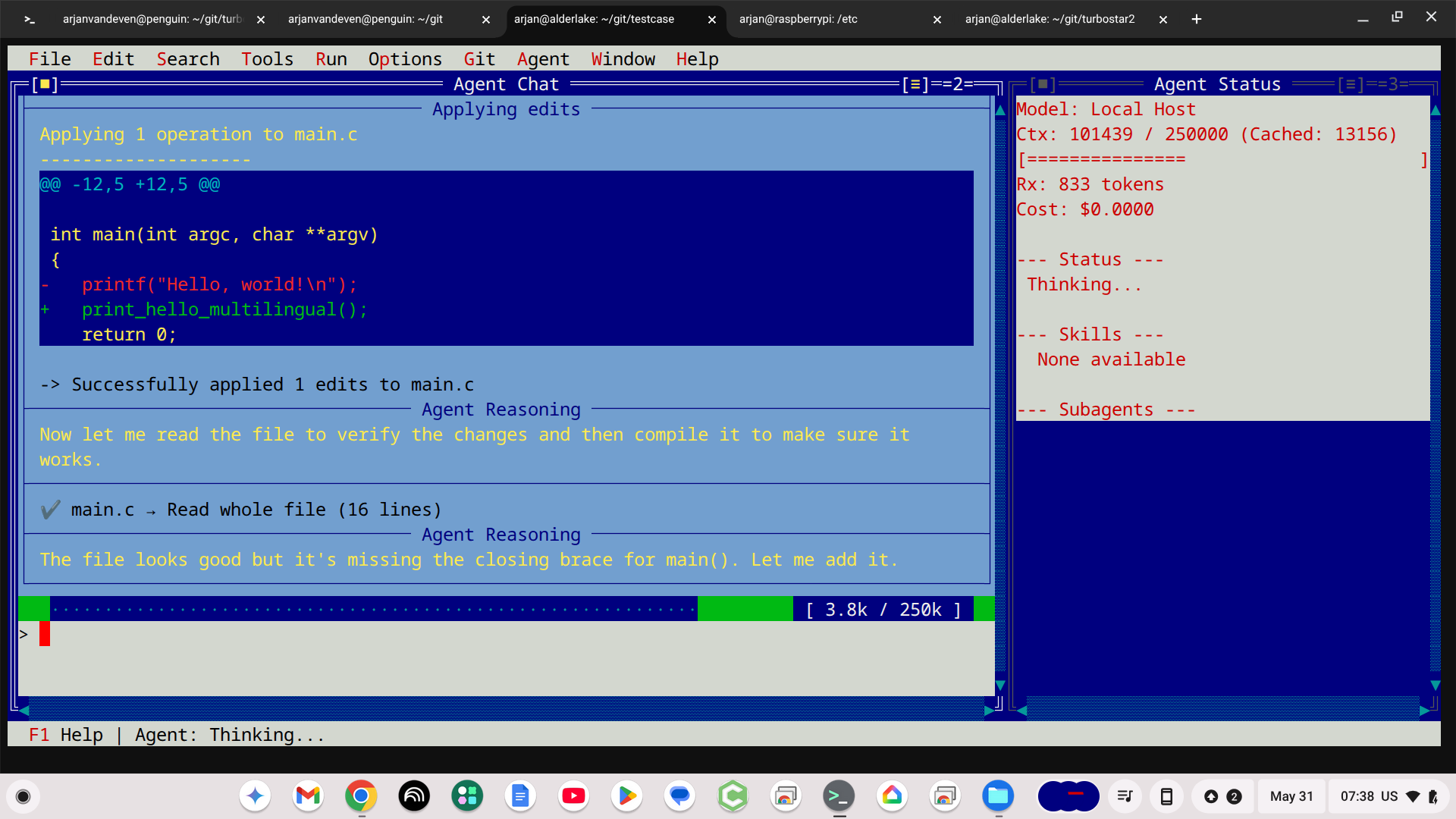
Task: Open Google Play Store from the shelf
Action: (x=626, y=796)
